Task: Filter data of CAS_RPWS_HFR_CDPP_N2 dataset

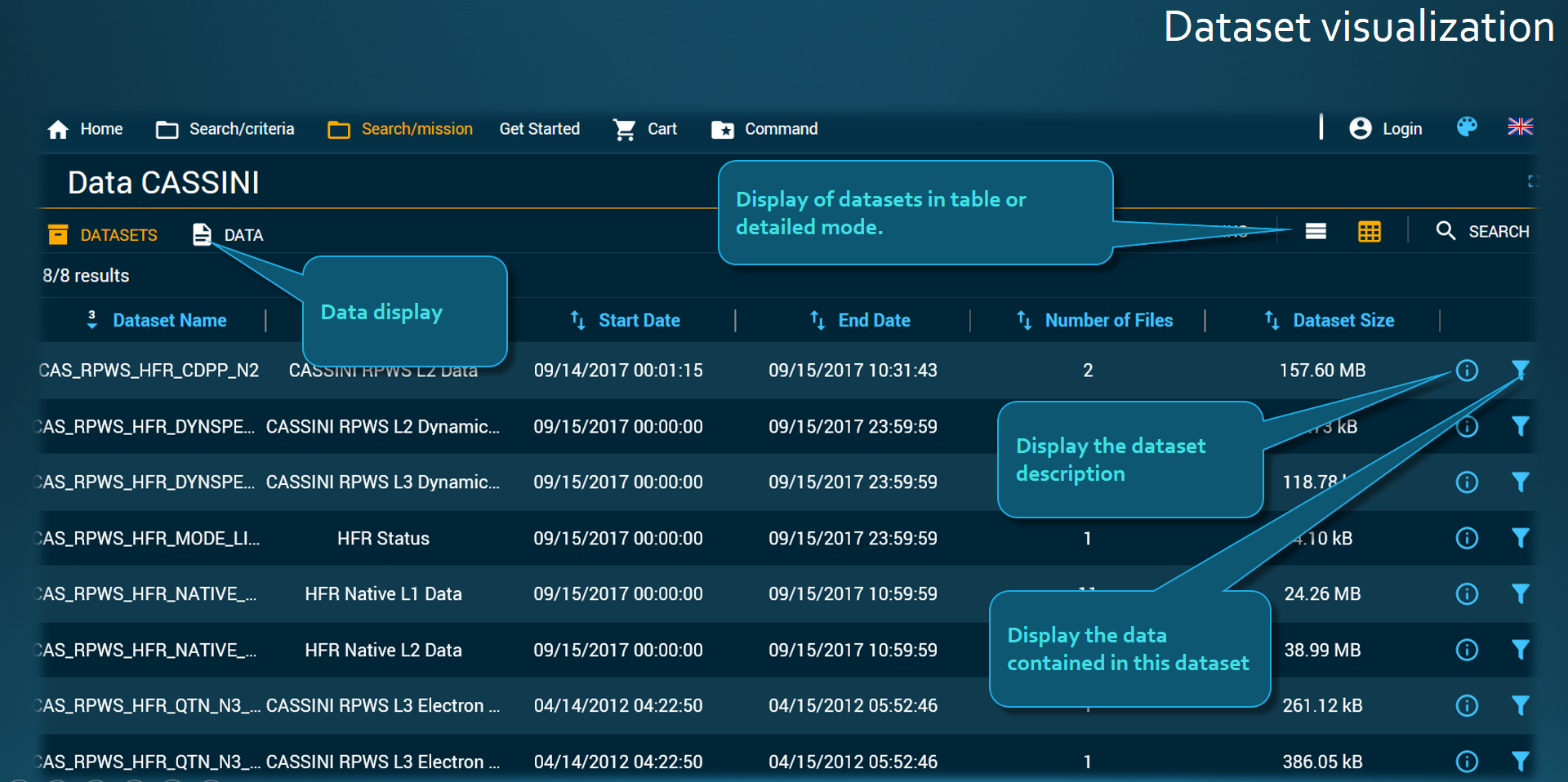Action: [1520, 371]
